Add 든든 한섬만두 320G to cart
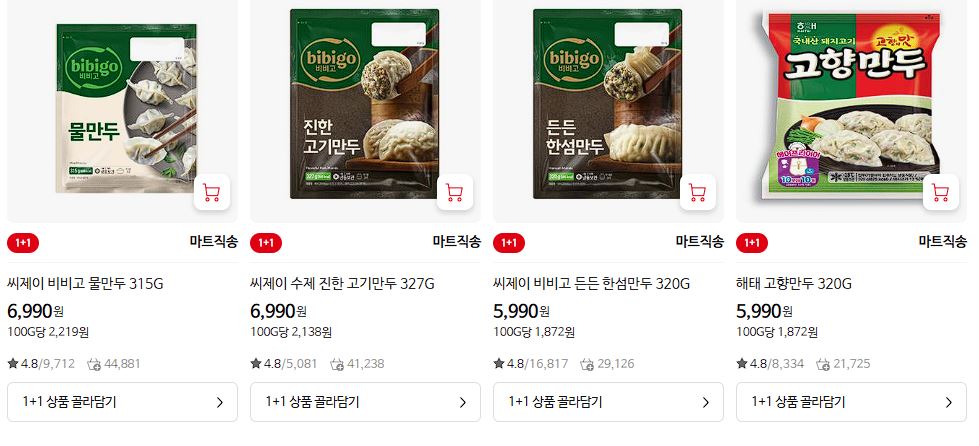 (697, 192)
